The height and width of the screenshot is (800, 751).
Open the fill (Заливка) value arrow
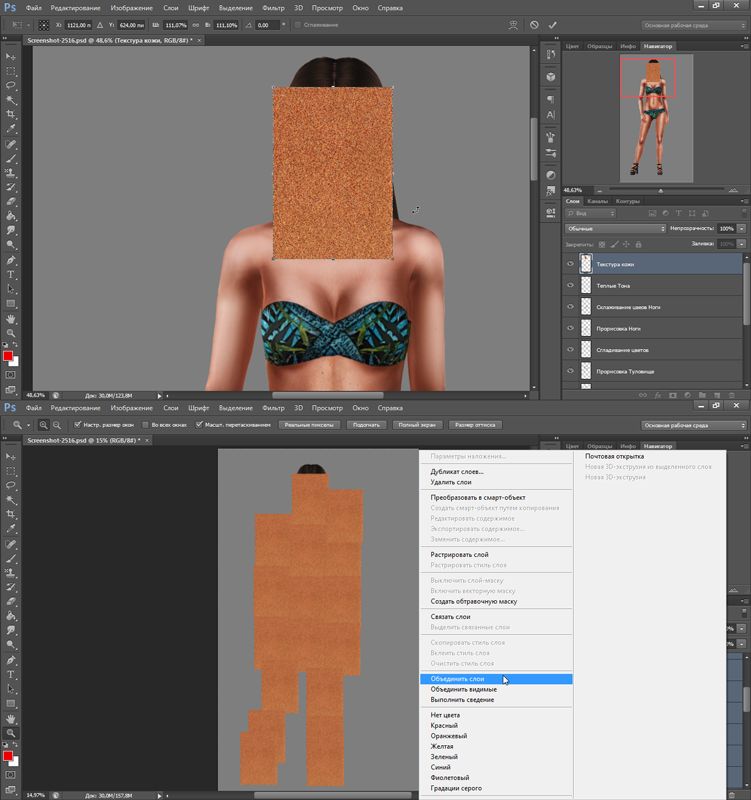point(741,244)
